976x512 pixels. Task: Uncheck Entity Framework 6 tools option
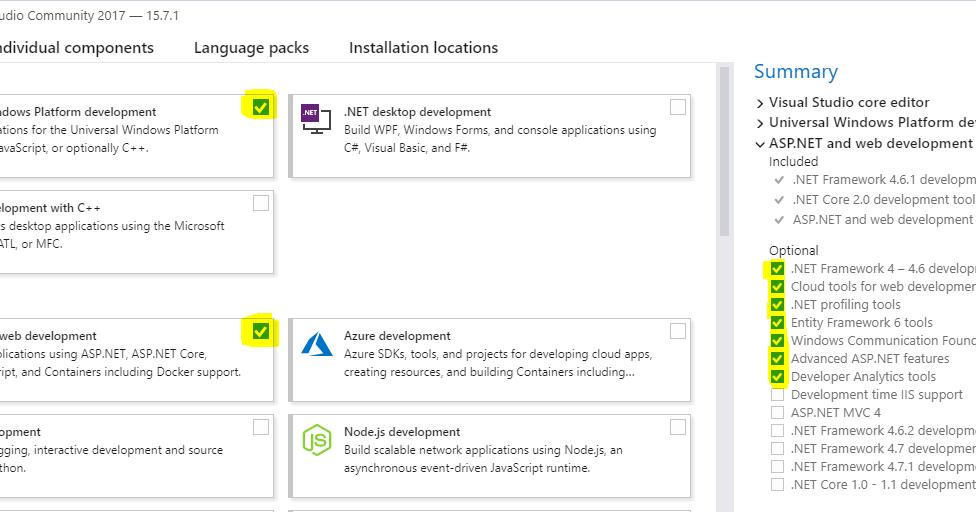[777, 323]
